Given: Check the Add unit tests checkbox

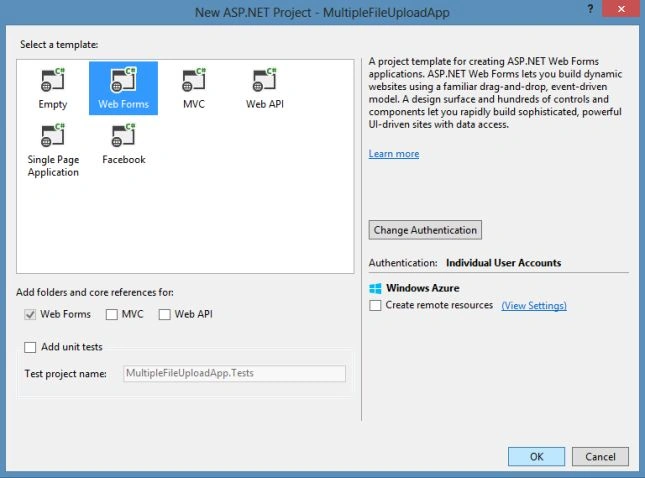Looking at the screenshot, I should (x=30, y=347).
